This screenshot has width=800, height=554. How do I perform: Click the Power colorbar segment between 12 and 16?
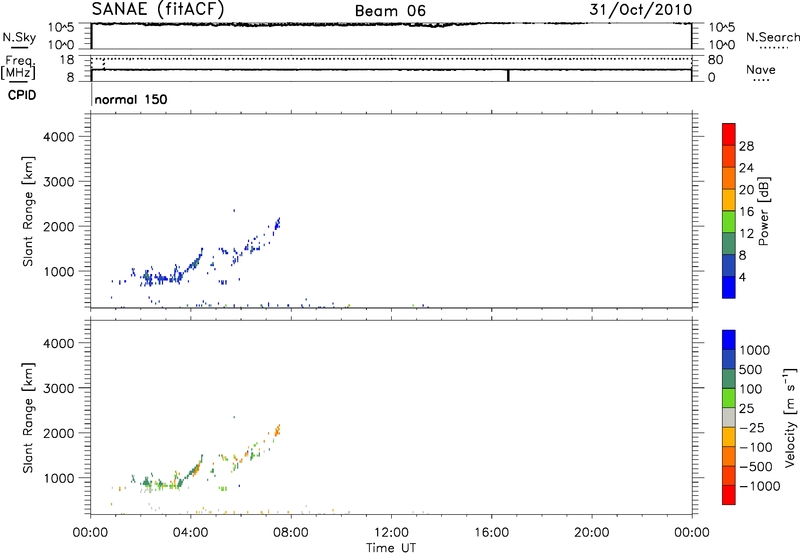point(729,221)
